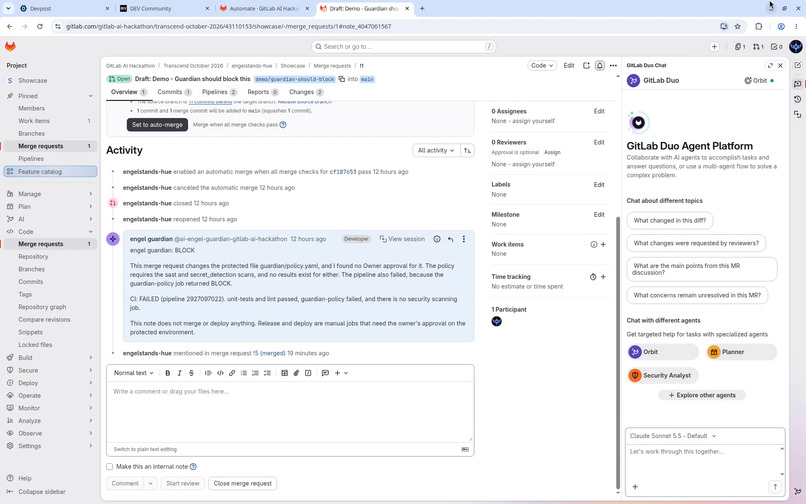Open the Code dropdown in MR header
Screen dimensions: 806x504
coord(542,65)
